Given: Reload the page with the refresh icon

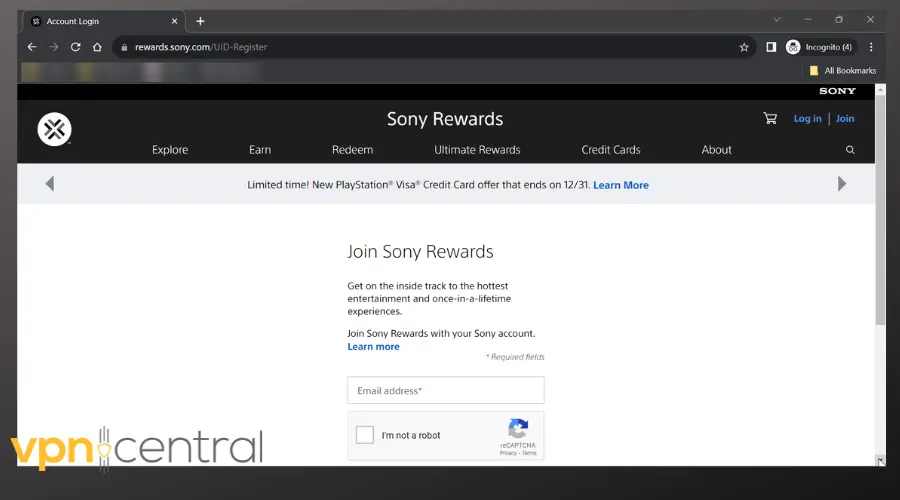Looking at the screenshot, I should coord(75,47).
